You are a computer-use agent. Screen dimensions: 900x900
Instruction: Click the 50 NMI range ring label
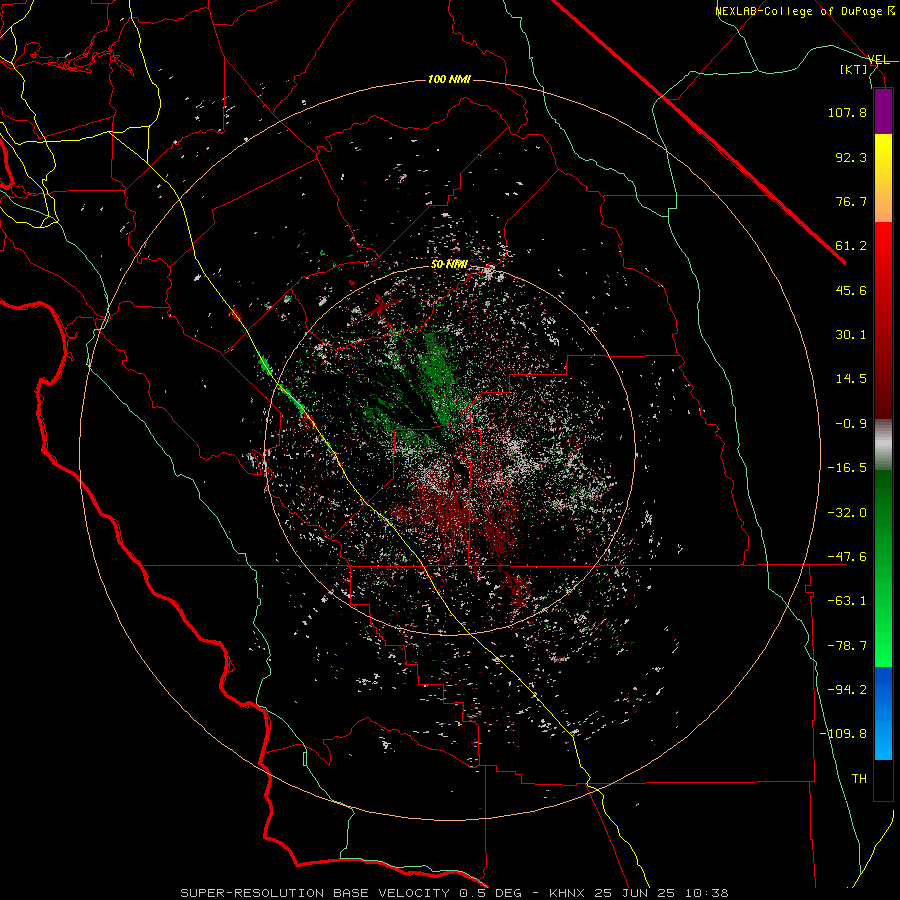[x=449, y=265]
